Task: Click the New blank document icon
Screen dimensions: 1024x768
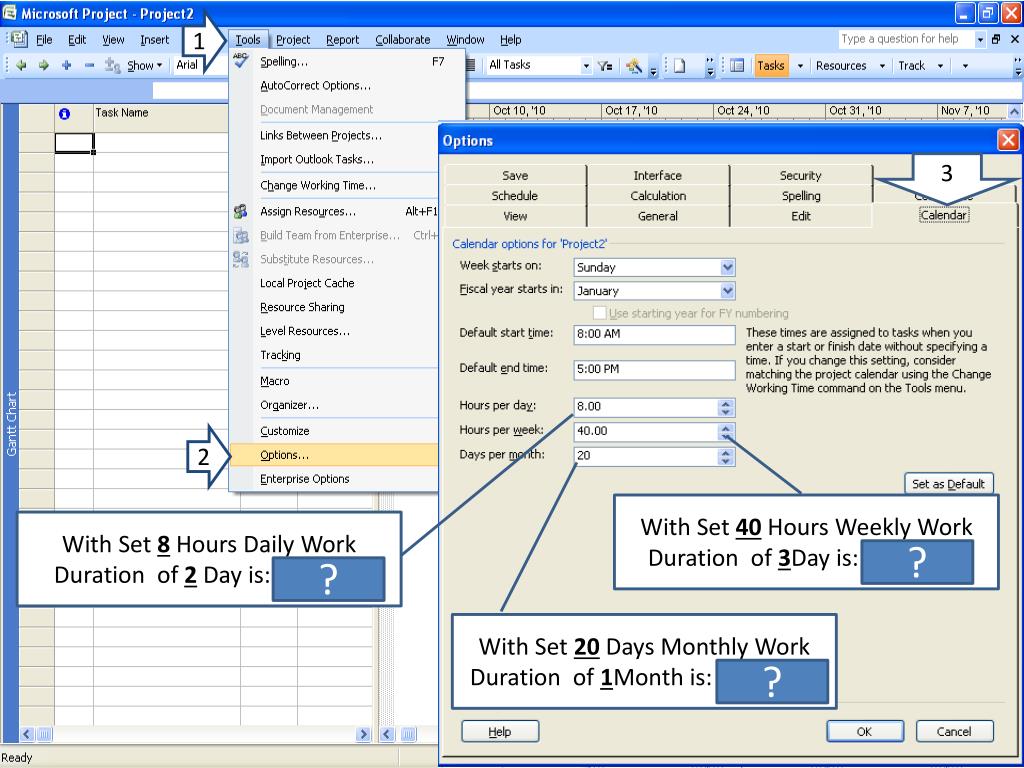Action: tap(680, 65)
